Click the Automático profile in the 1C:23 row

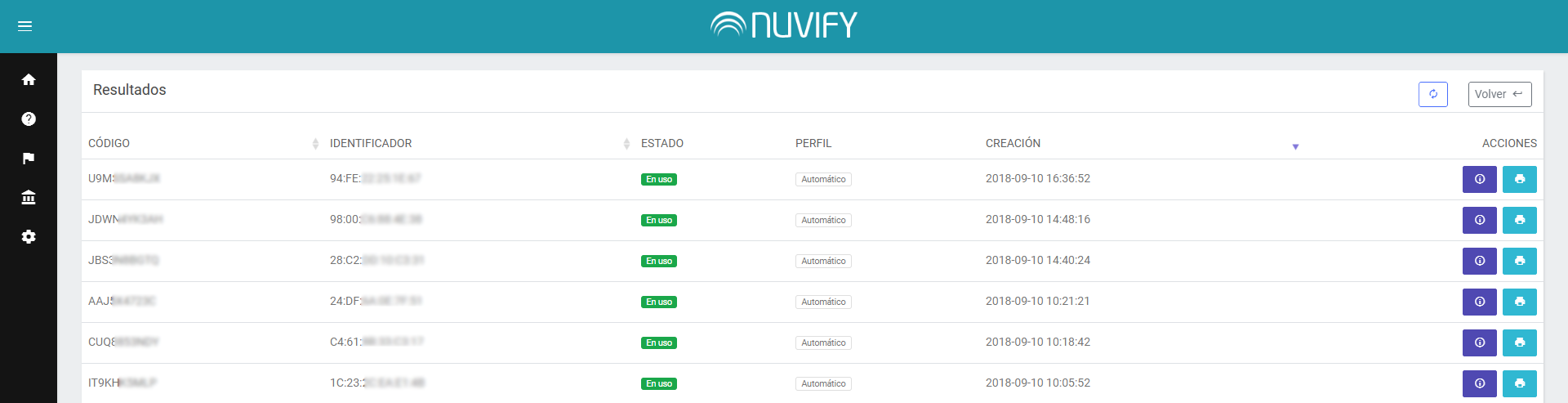[x=823, y=383]
